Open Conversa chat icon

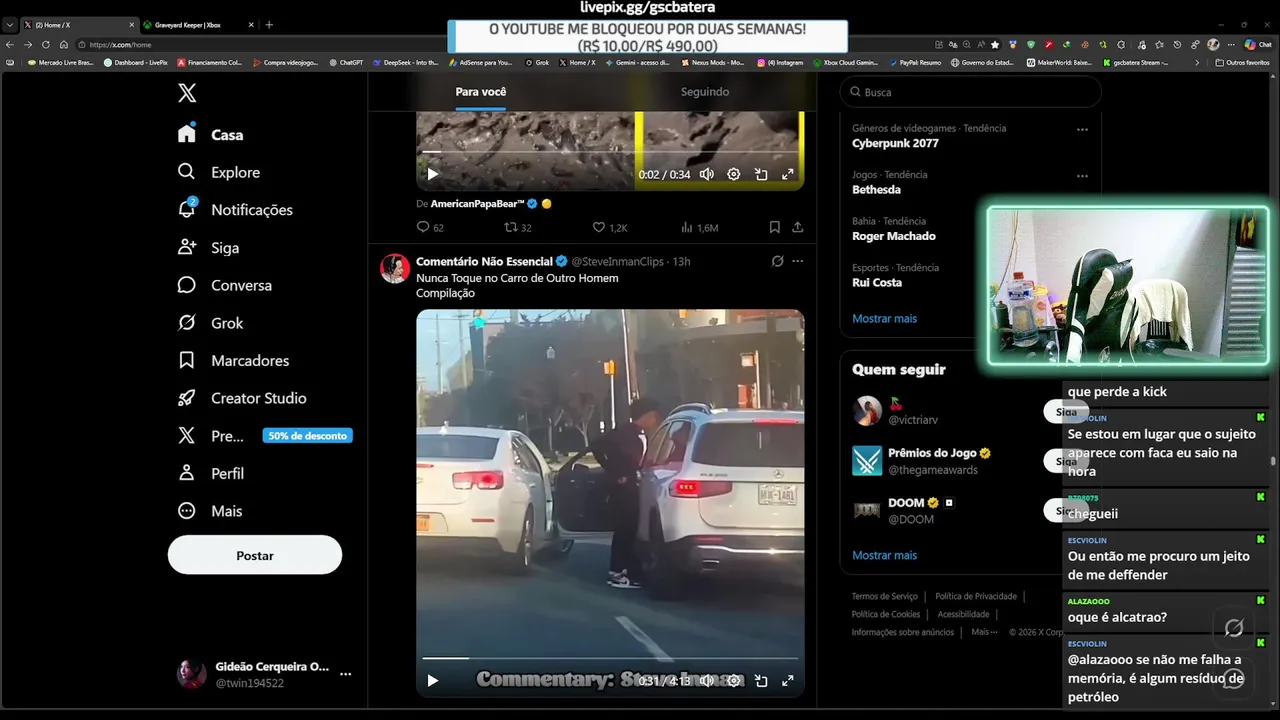[x=187, y=285]
